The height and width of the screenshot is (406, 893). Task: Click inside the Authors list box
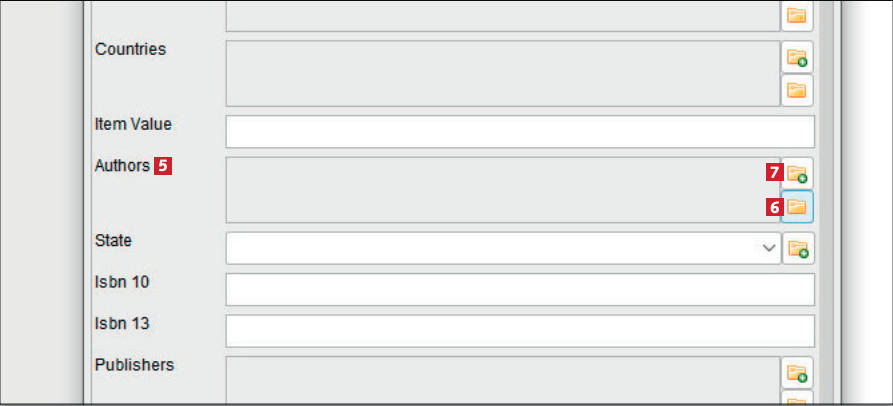(502, 189)
